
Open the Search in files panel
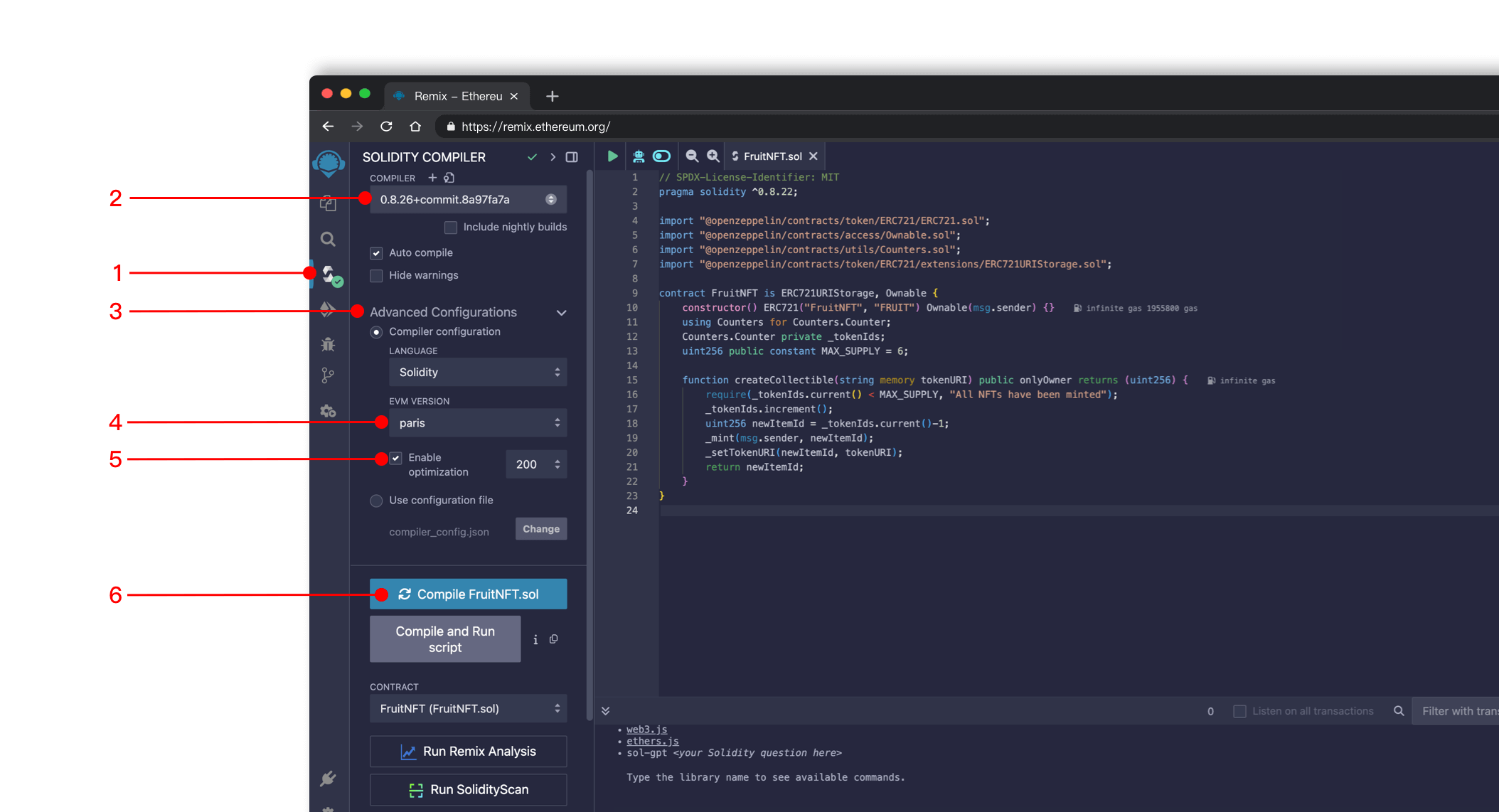(328, 239)
